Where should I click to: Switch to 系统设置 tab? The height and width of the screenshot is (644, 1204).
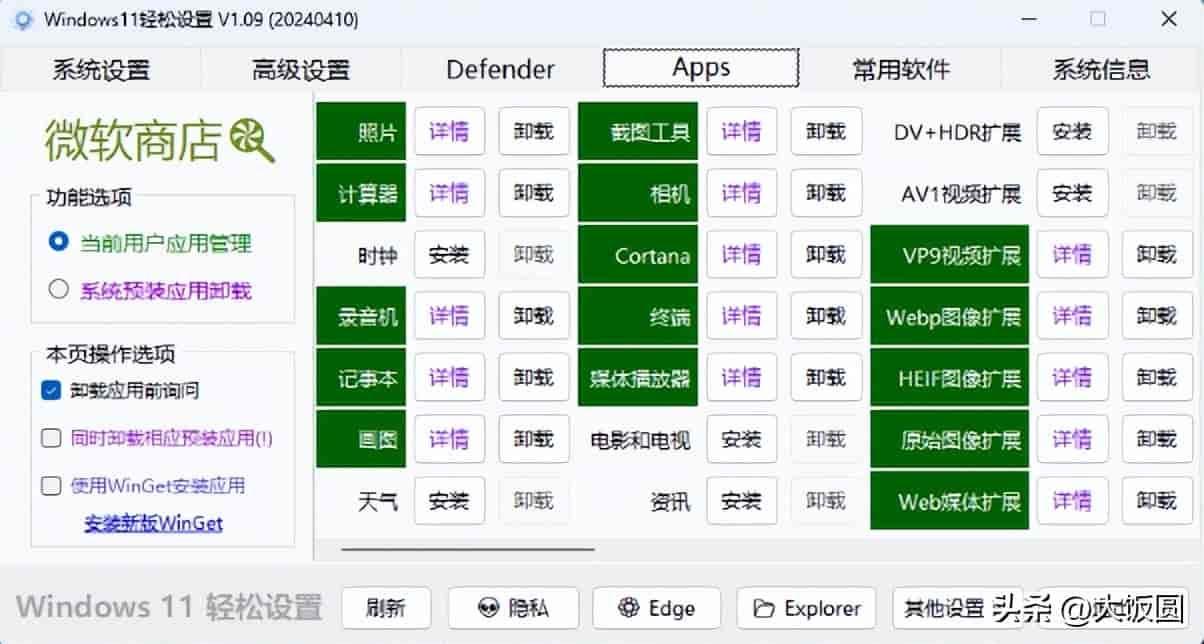pyautogui.click(x=101, y=69)
